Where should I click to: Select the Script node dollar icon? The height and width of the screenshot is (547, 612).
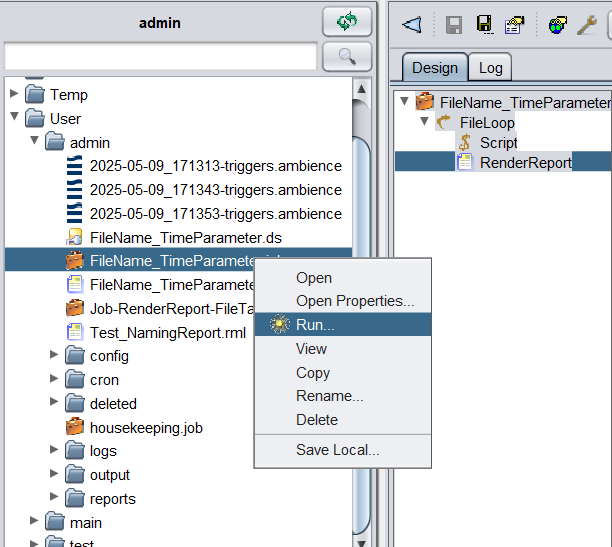click(x=464, y=143)
